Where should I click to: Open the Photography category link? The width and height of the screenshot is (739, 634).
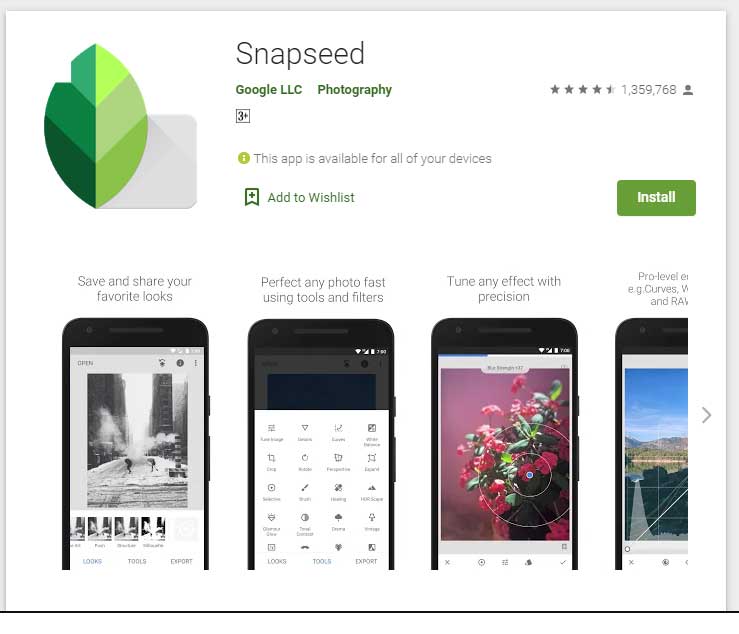click(x=354, y=90)
